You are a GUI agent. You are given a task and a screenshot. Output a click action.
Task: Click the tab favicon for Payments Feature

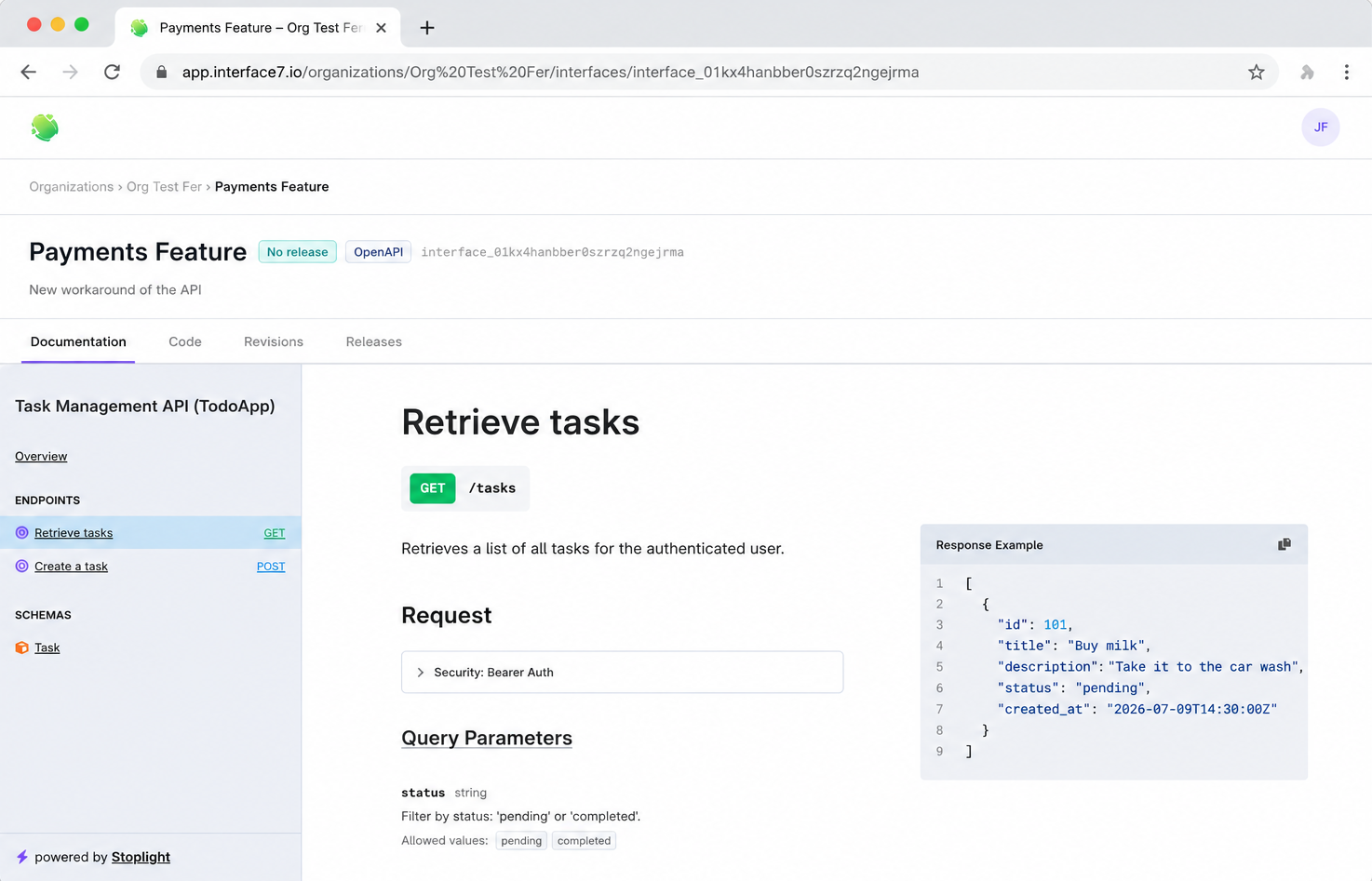pyautogui.click(x=140, y=28)
